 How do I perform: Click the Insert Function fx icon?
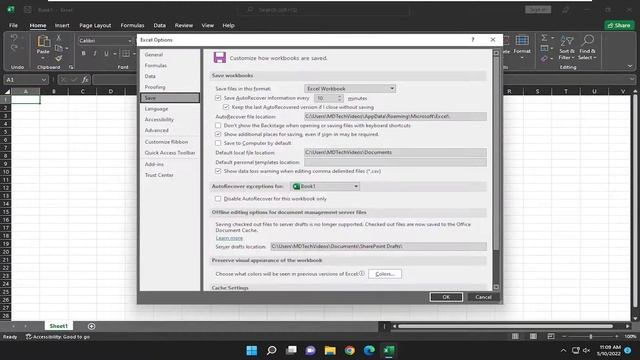click(x=85, y=80)
